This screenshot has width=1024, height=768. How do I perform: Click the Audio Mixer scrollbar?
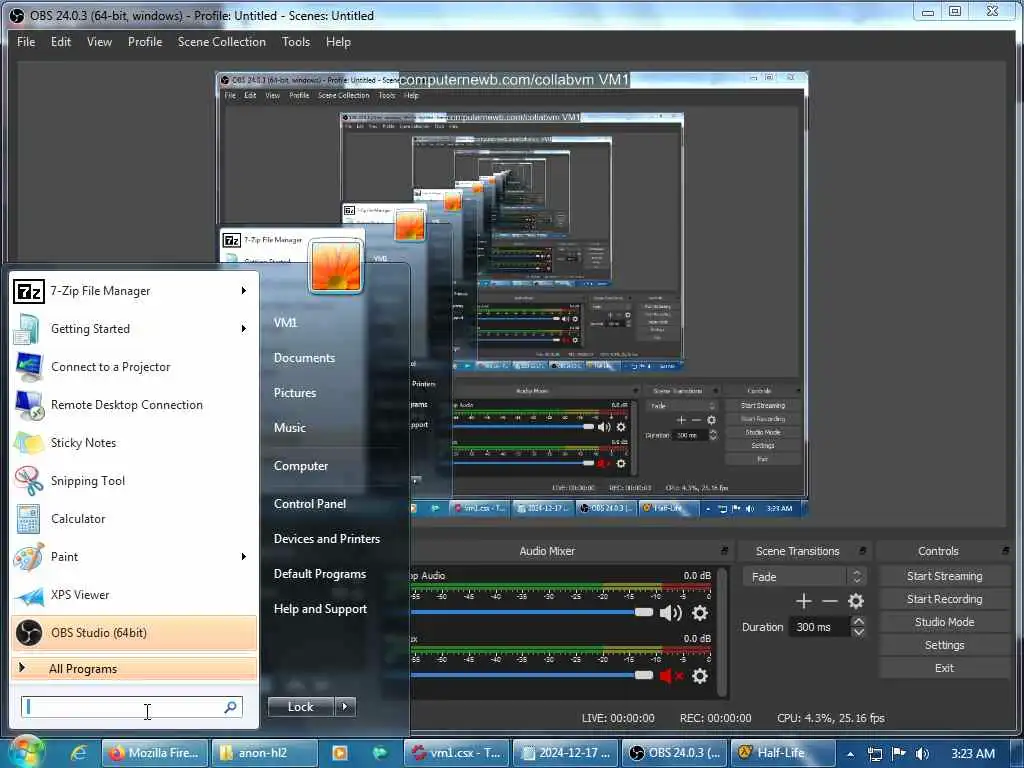[722, 632]
